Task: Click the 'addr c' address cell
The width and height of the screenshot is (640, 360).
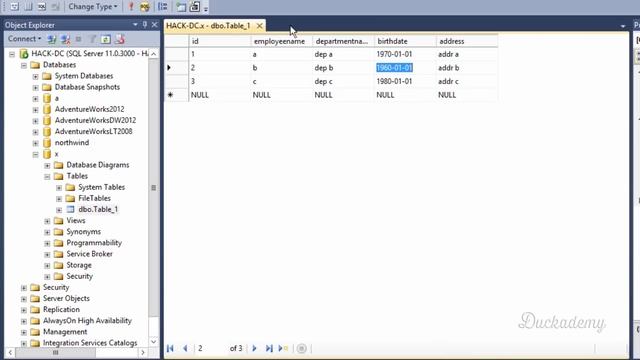Action: coord(467,81)
